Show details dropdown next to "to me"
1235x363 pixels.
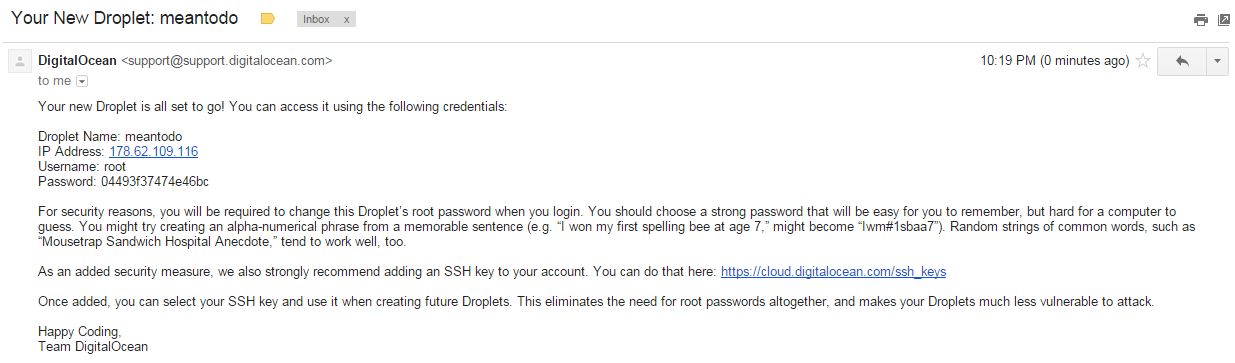coord(82,81)
